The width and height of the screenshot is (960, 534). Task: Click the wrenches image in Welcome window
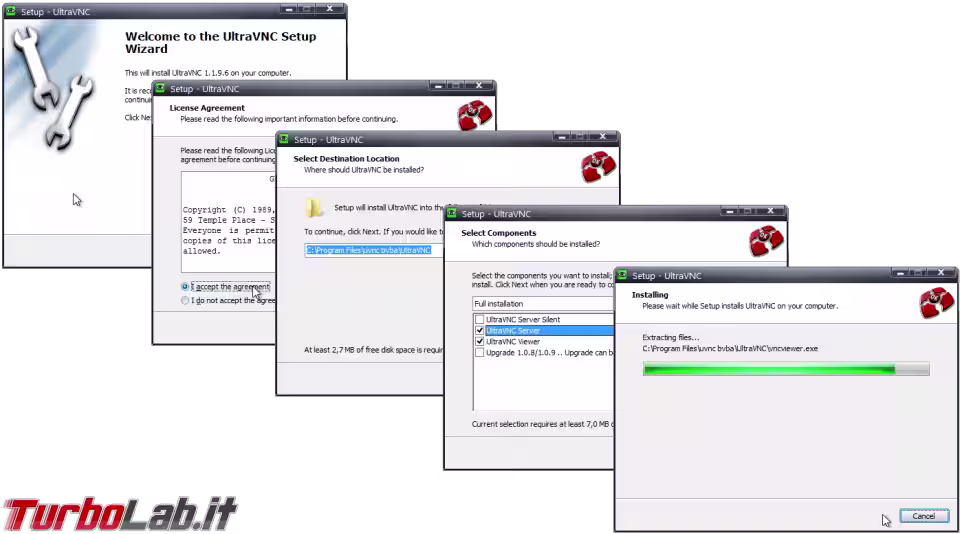(52, 88)
